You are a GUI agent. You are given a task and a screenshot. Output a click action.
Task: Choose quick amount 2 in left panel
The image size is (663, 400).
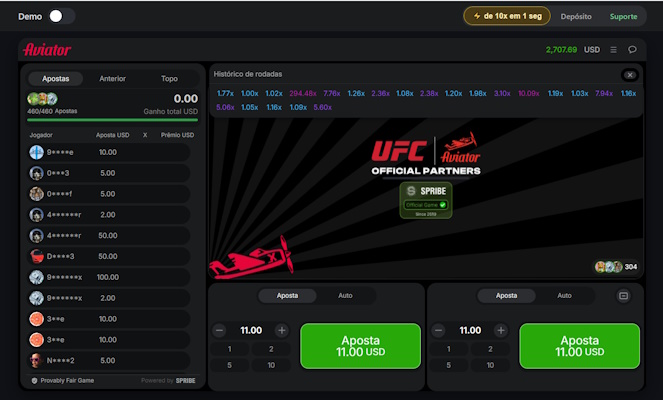[x=271, y=349]
